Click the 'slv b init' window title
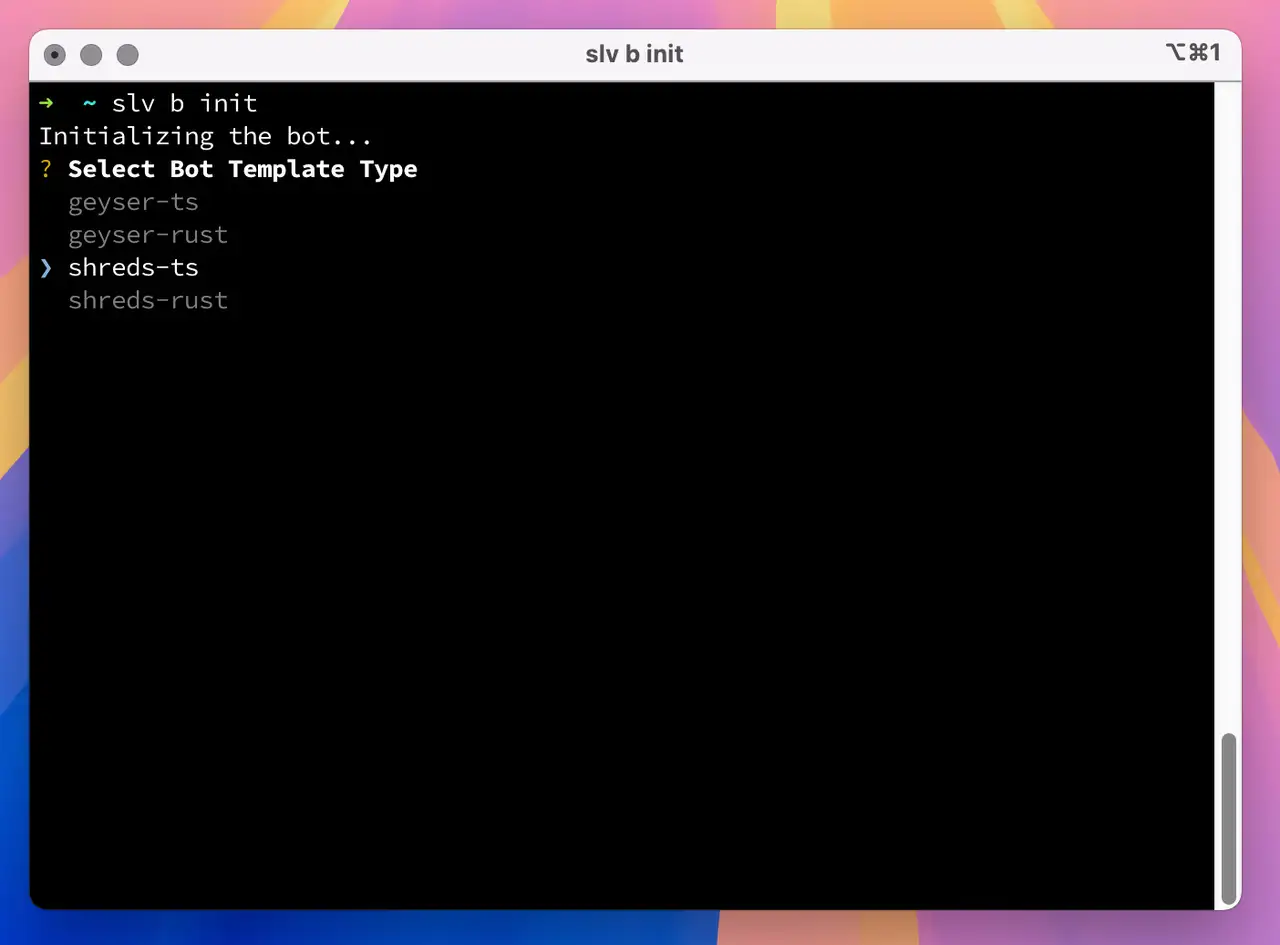The height and width of the screenshot is (945, 1280). pos(634,54)
